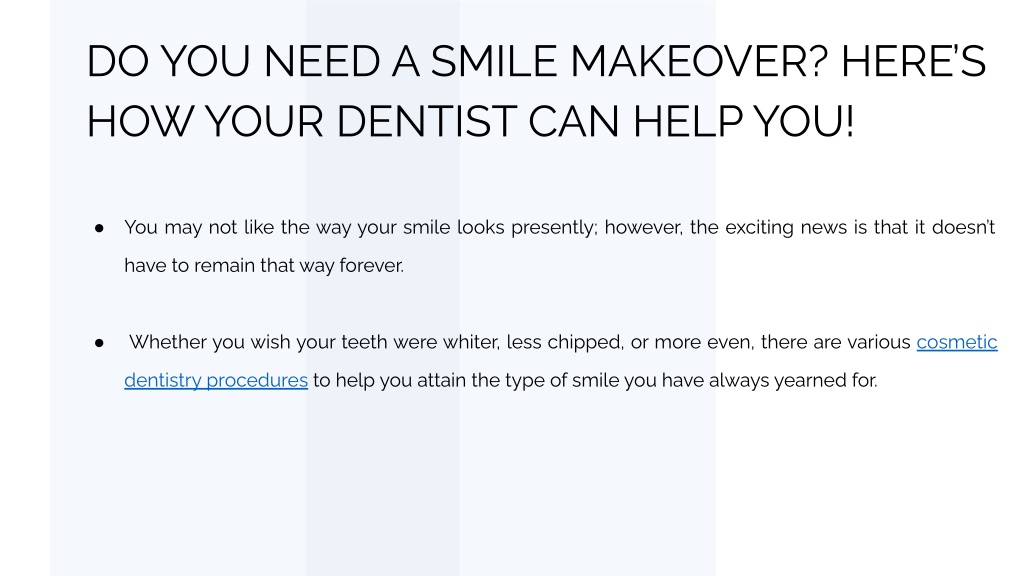
Task: Follow the 'dentistry procedures' link
Action: pos(216,380)
